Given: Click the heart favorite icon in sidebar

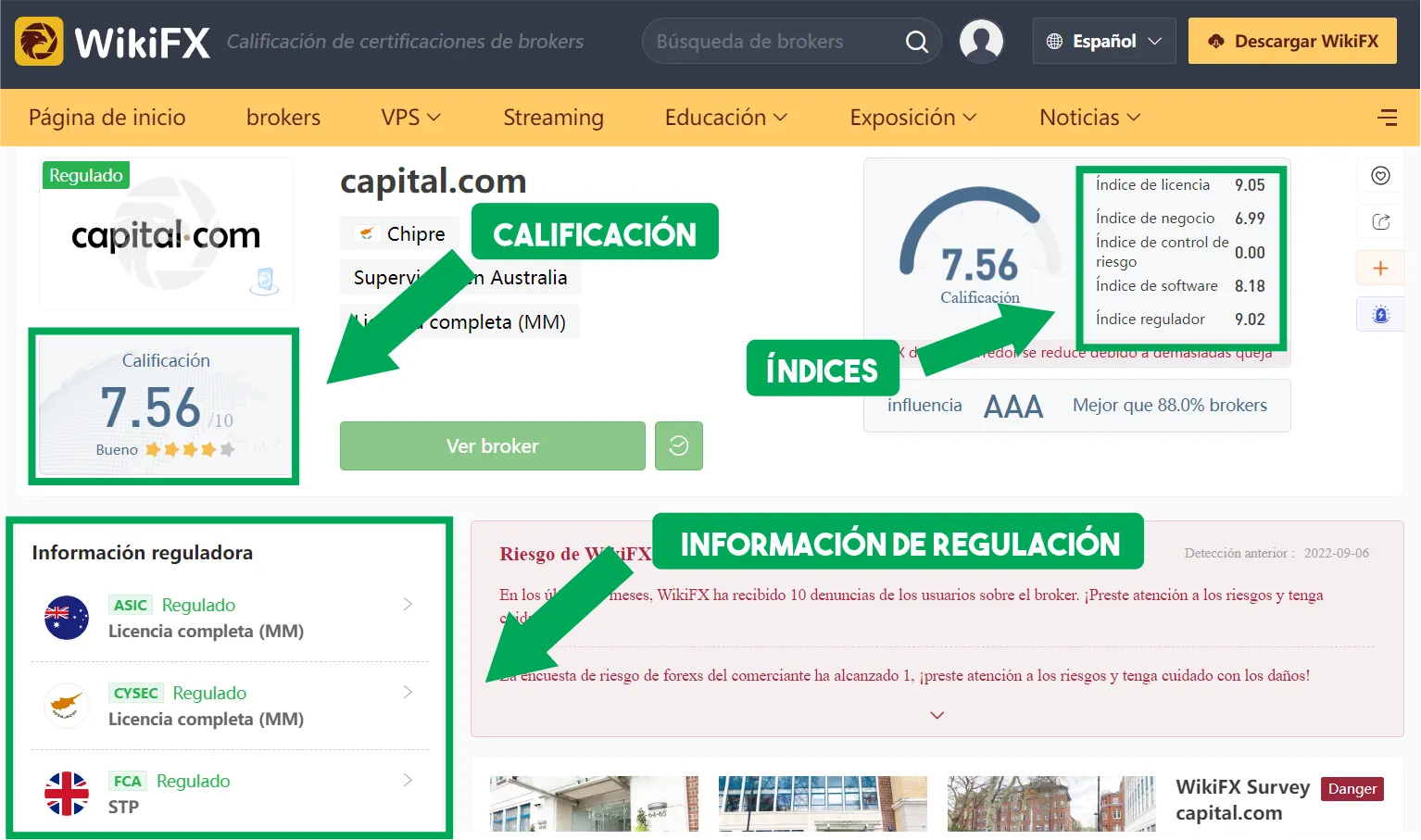Looking at the screenshot, I should [x=1380, y=176].
